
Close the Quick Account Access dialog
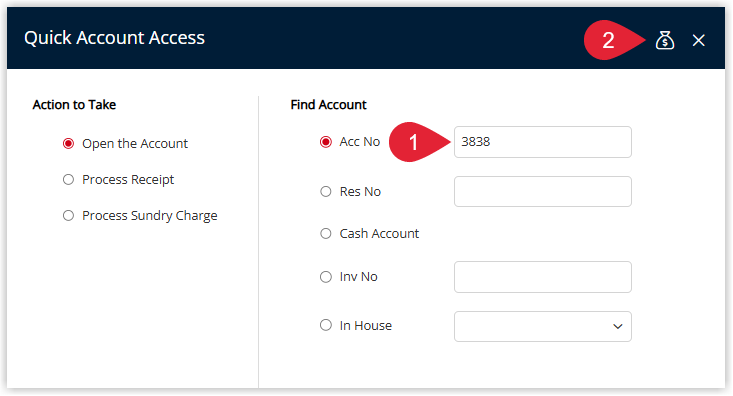(x=698, y=41)
